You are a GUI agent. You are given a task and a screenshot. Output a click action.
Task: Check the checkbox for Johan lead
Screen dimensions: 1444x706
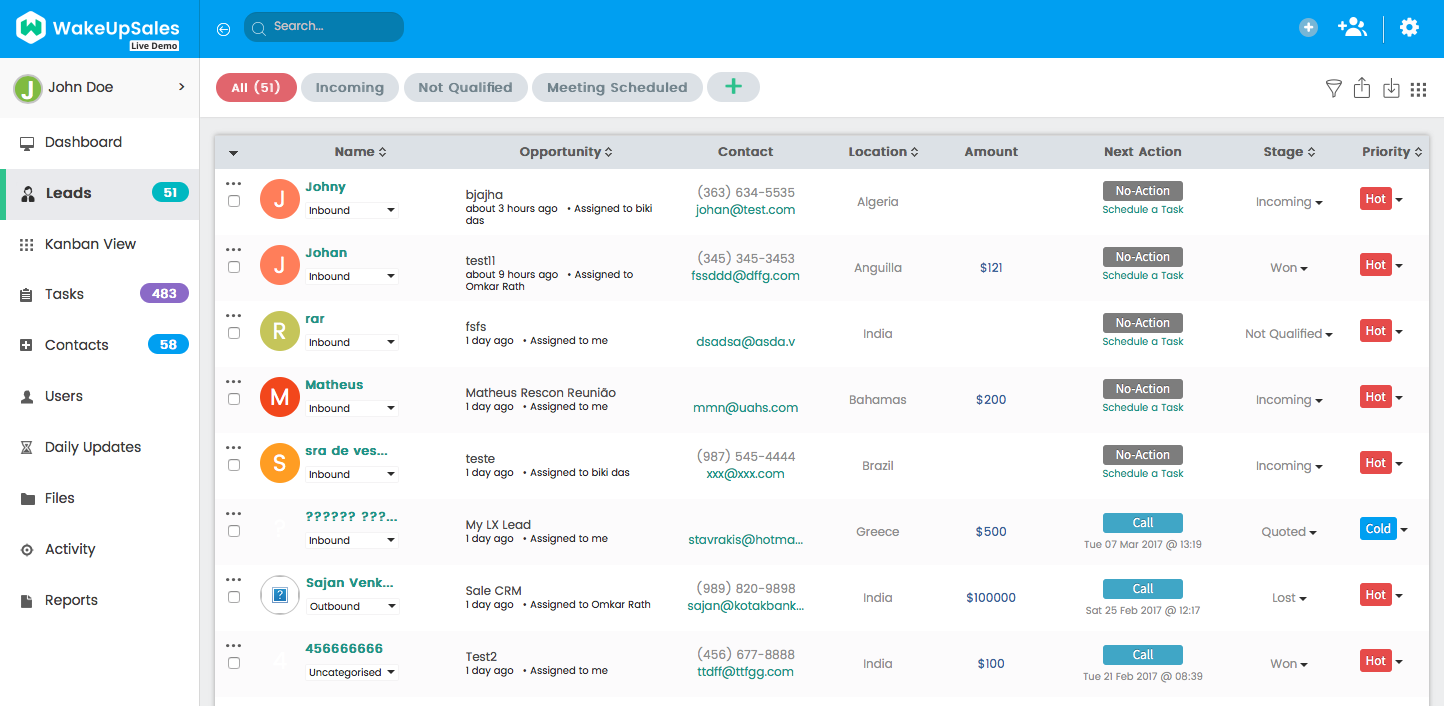pyautogui.click(x=234, y=267)
